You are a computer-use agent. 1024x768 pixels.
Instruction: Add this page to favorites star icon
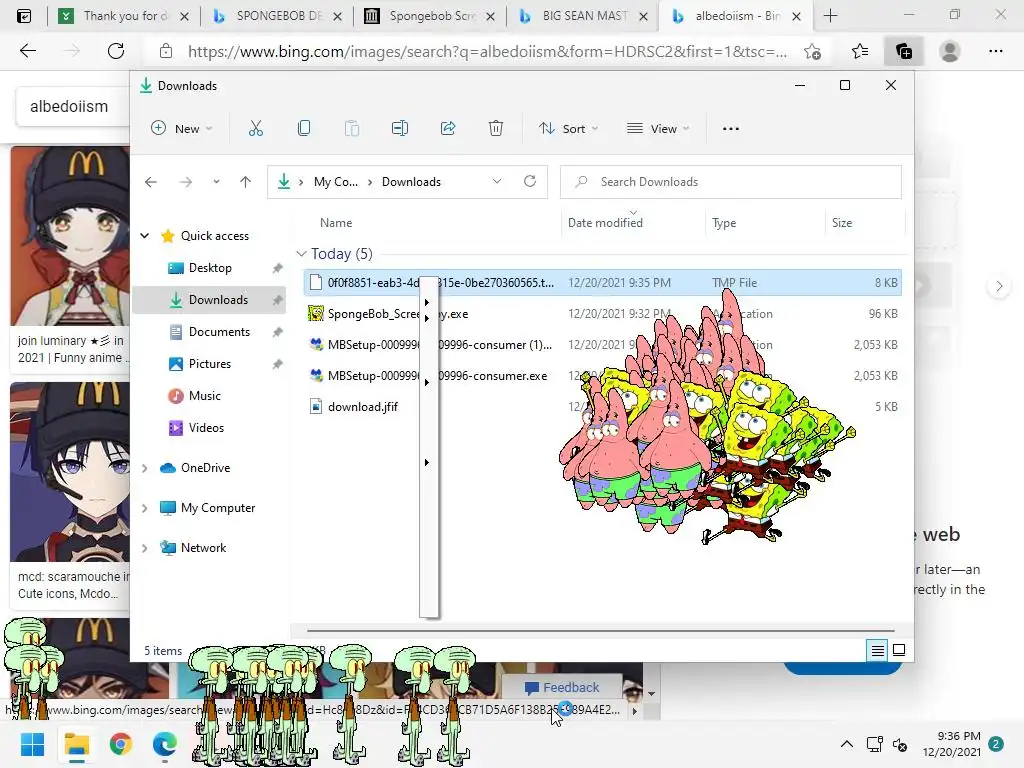812,52
